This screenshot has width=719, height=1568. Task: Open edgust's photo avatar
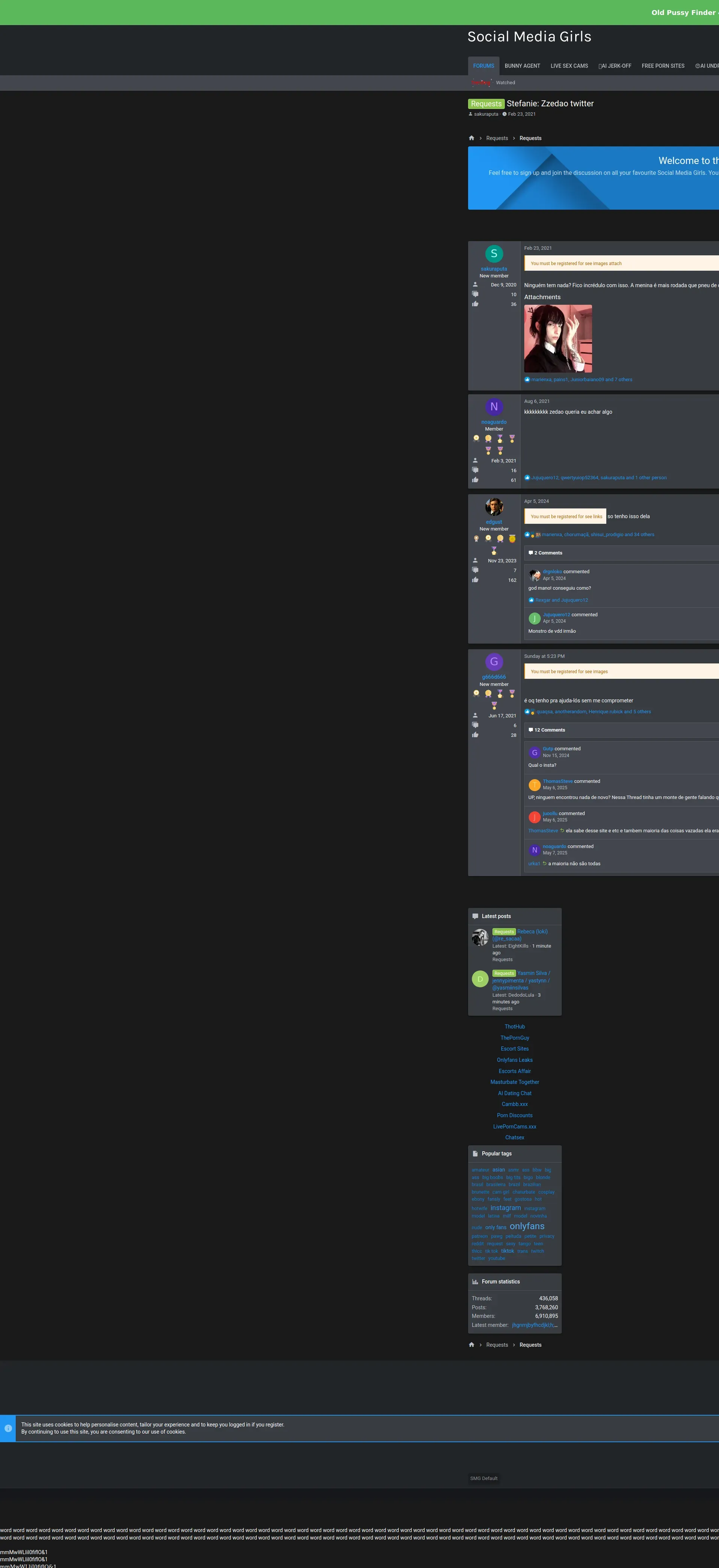pyautogui.click(x=494, y=507)
